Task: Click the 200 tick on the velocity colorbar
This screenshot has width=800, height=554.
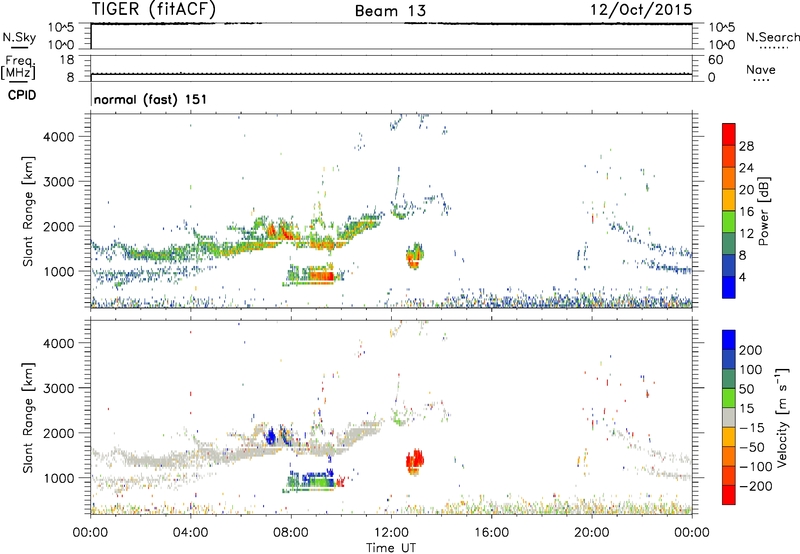Action: [751, 350]
